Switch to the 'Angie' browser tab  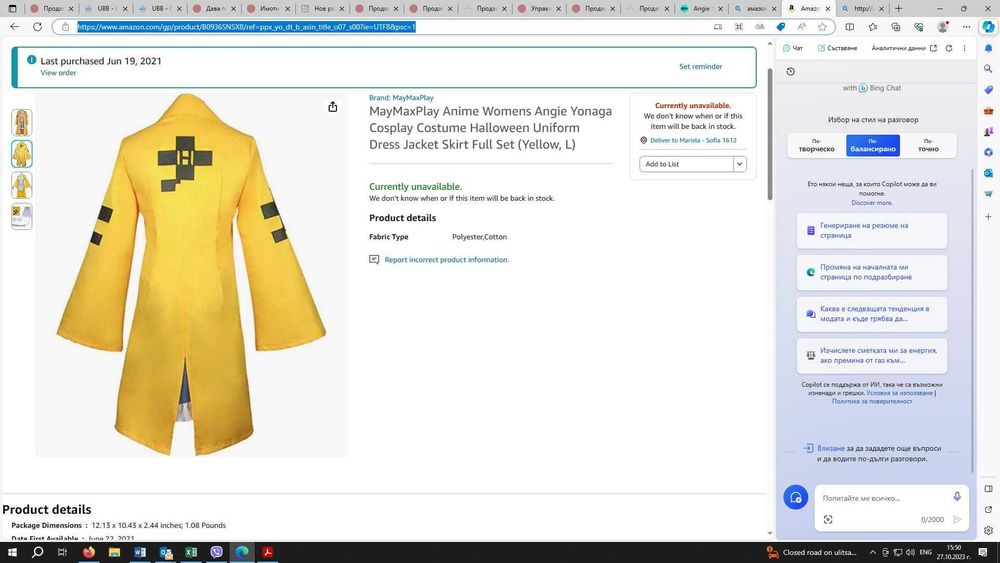click(x=700, y=8)
